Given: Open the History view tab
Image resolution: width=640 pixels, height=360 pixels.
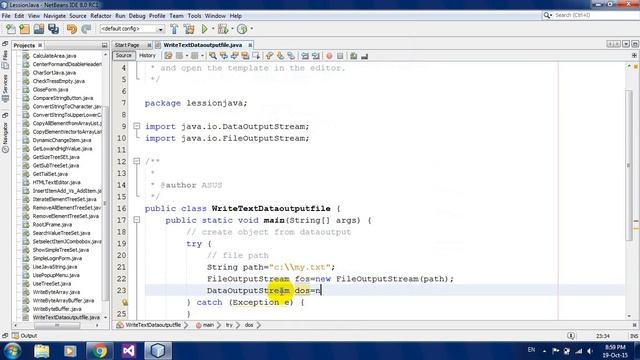Looking at the screenshot, I should point(147,56).
